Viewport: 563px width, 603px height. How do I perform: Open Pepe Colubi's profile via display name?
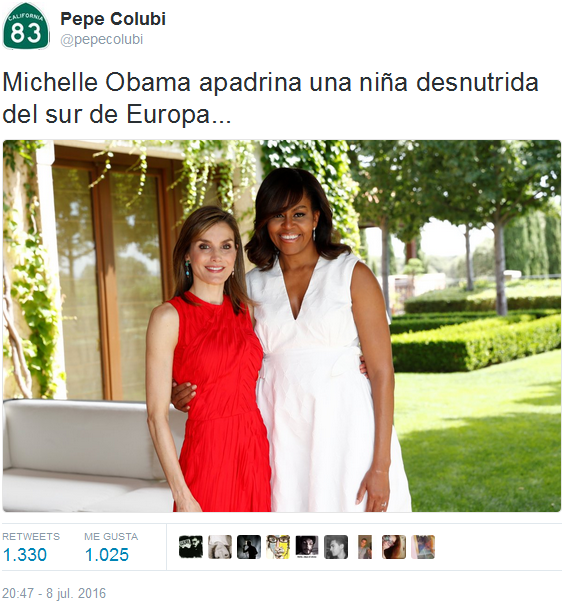[113, 19]
